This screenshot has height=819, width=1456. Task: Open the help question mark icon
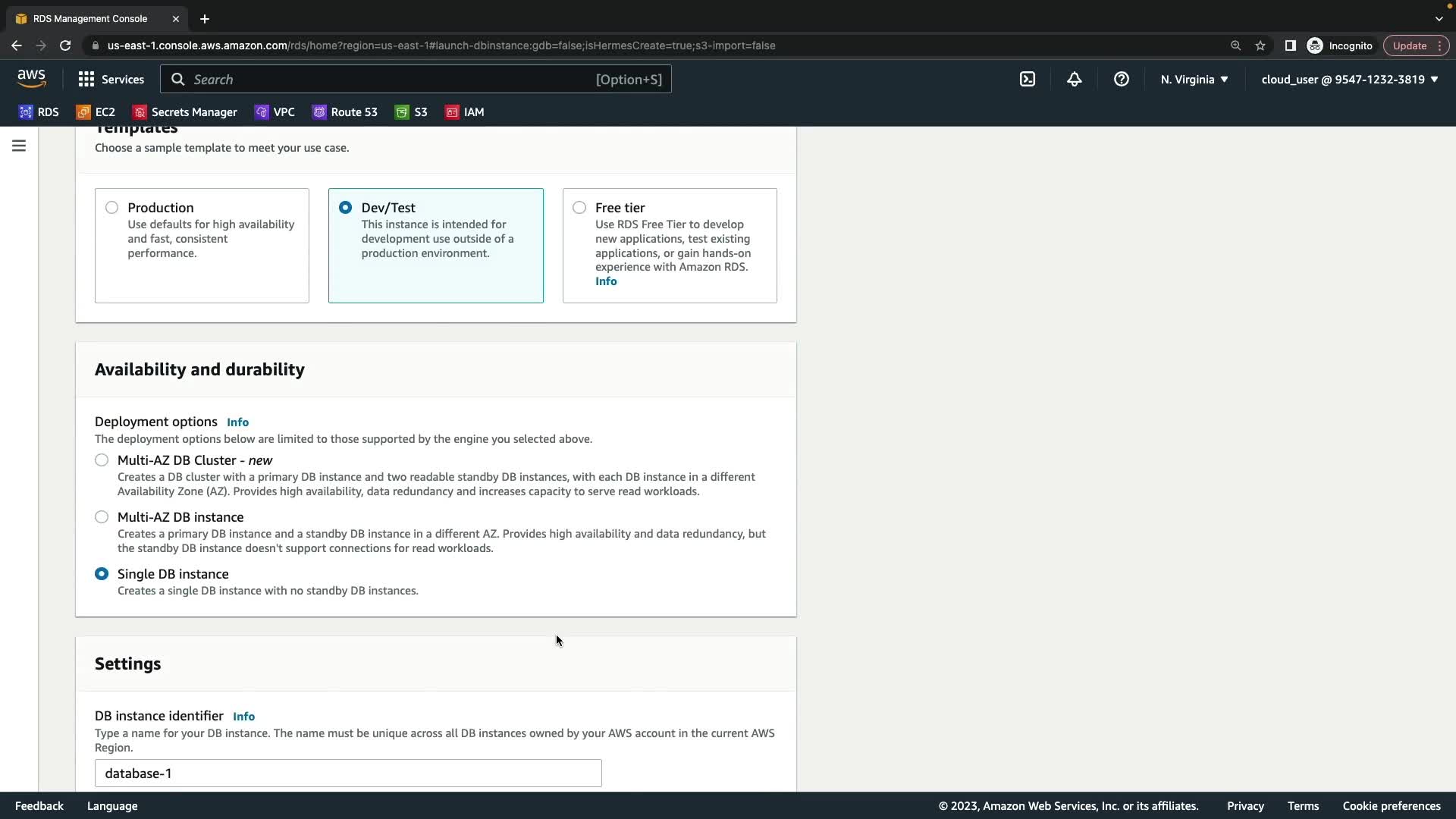click(1122, 79)
